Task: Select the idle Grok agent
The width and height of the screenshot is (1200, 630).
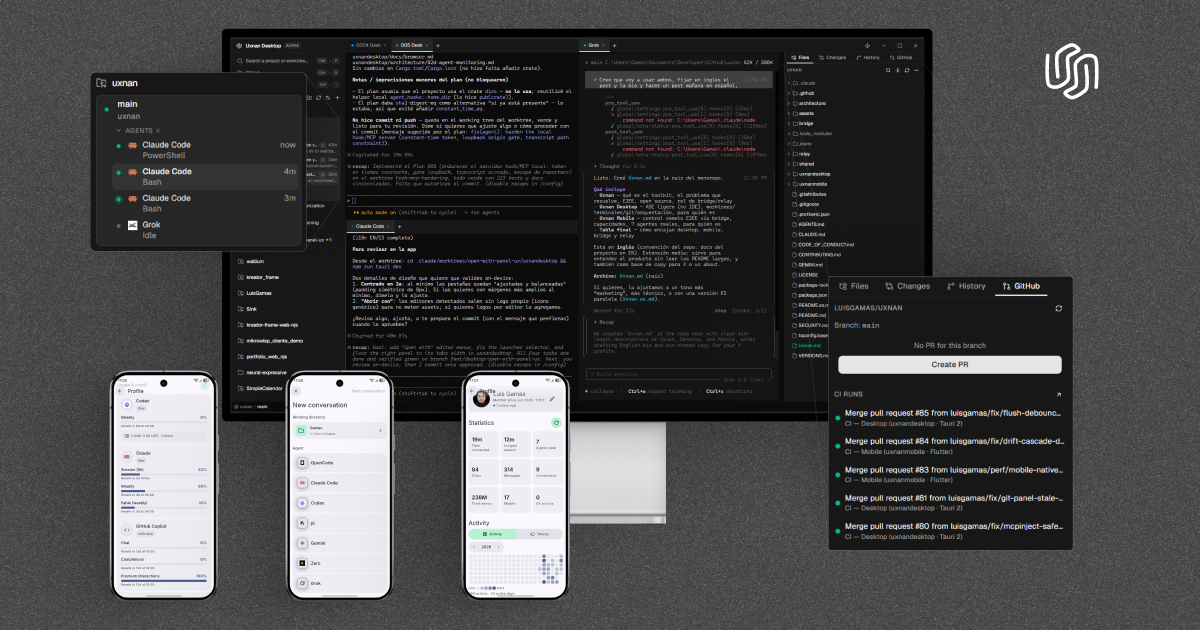Action: 206,230
